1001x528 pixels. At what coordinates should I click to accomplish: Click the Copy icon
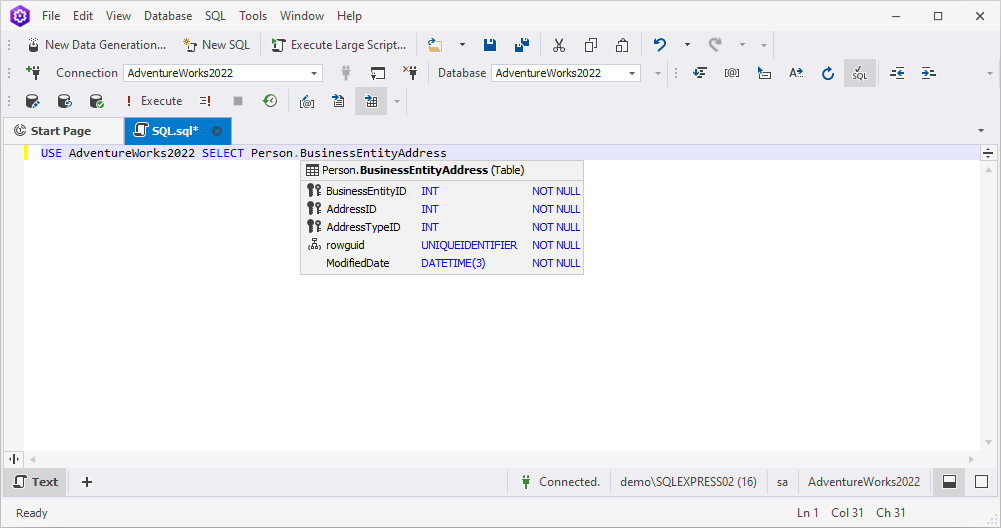tap(591, 45)
